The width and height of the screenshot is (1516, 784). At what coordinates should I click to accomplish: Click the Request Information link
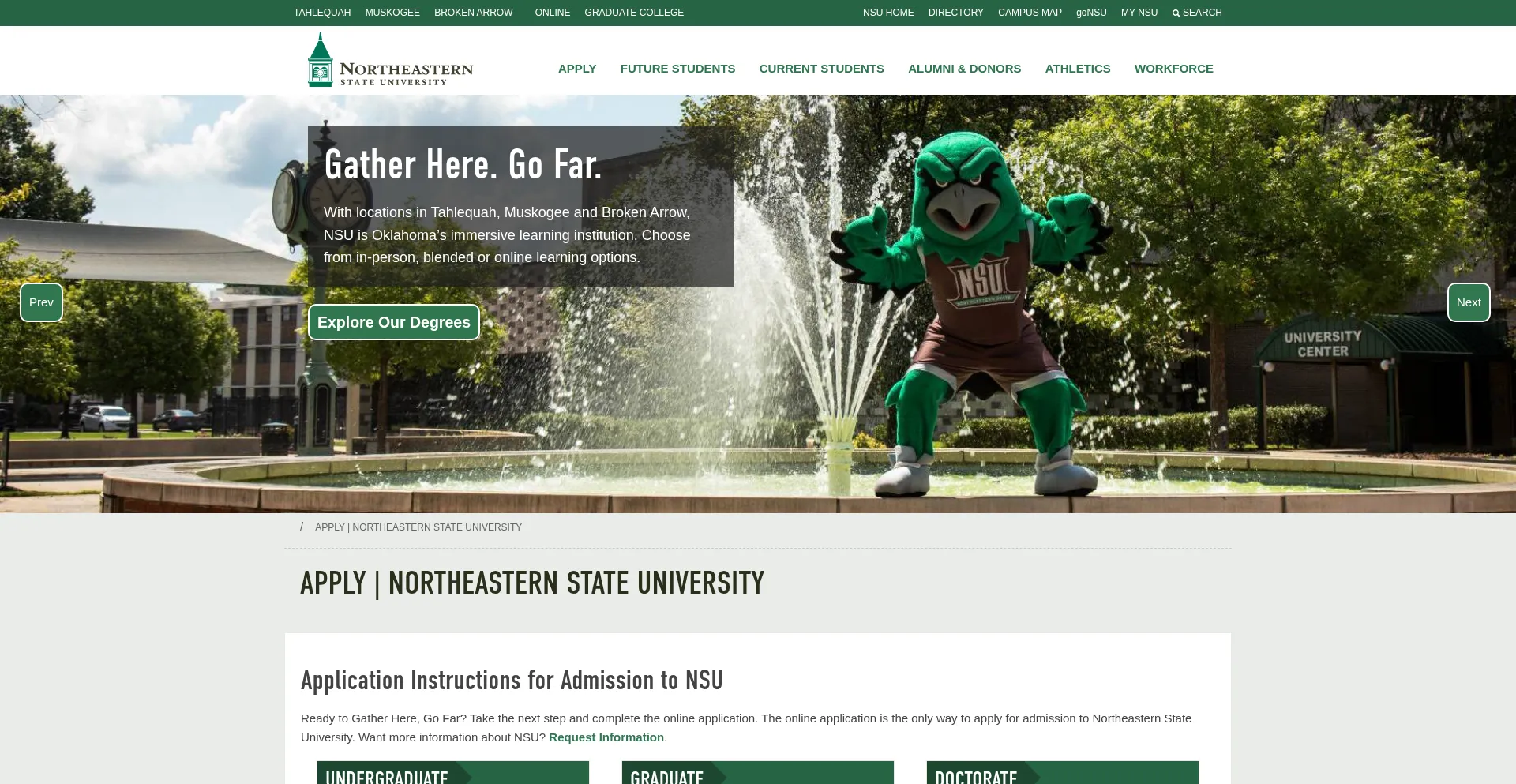point(606,737)
